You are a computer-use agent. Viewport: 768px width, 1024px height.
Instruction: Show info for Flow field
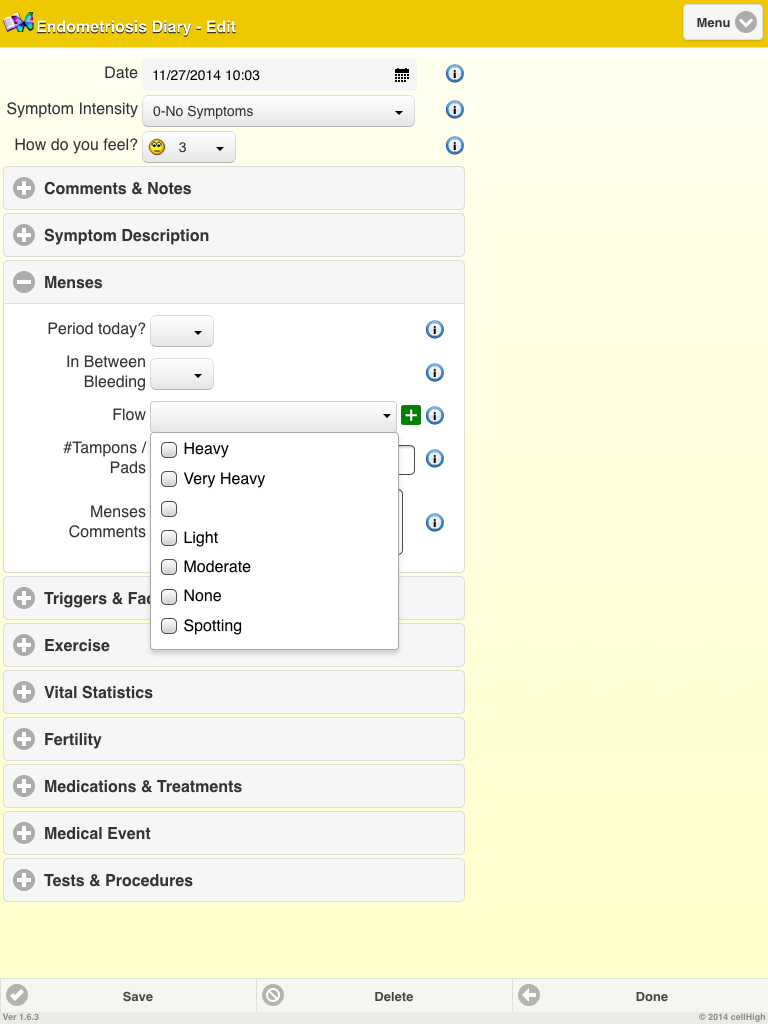434,415
